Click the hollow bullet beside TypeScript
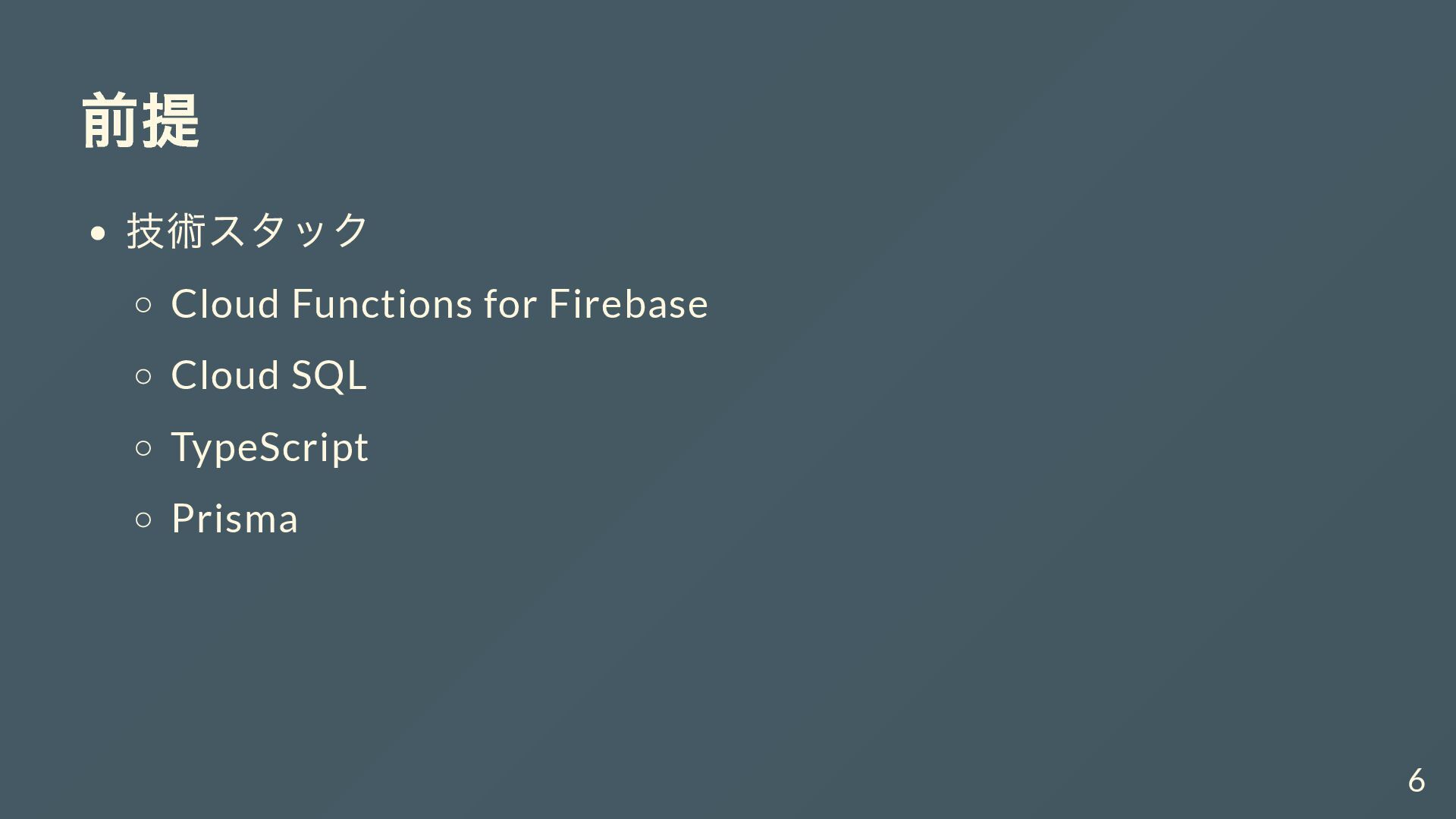The width and height of the screenshot is (1456, 819). coord(143,448)
